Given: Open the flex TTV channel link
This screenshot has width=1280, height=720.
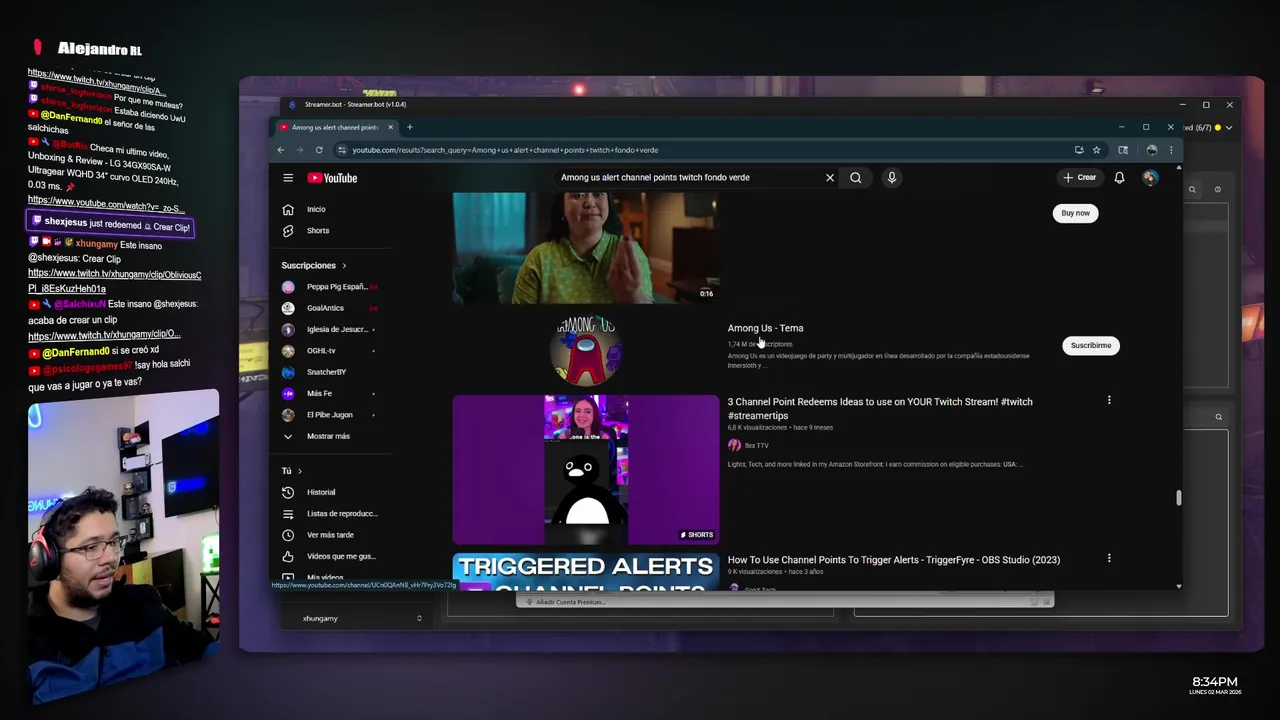Looking at the screenshot, I should (x=756, y=446).
